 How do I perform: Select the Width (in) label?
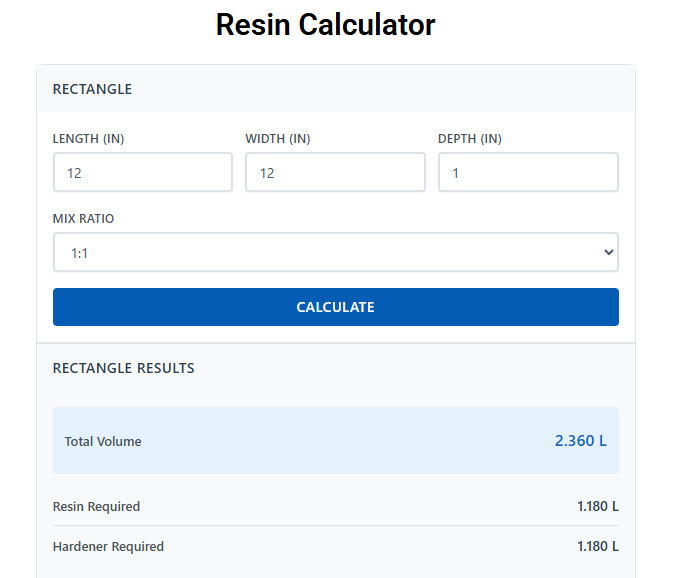click(280, 139)
